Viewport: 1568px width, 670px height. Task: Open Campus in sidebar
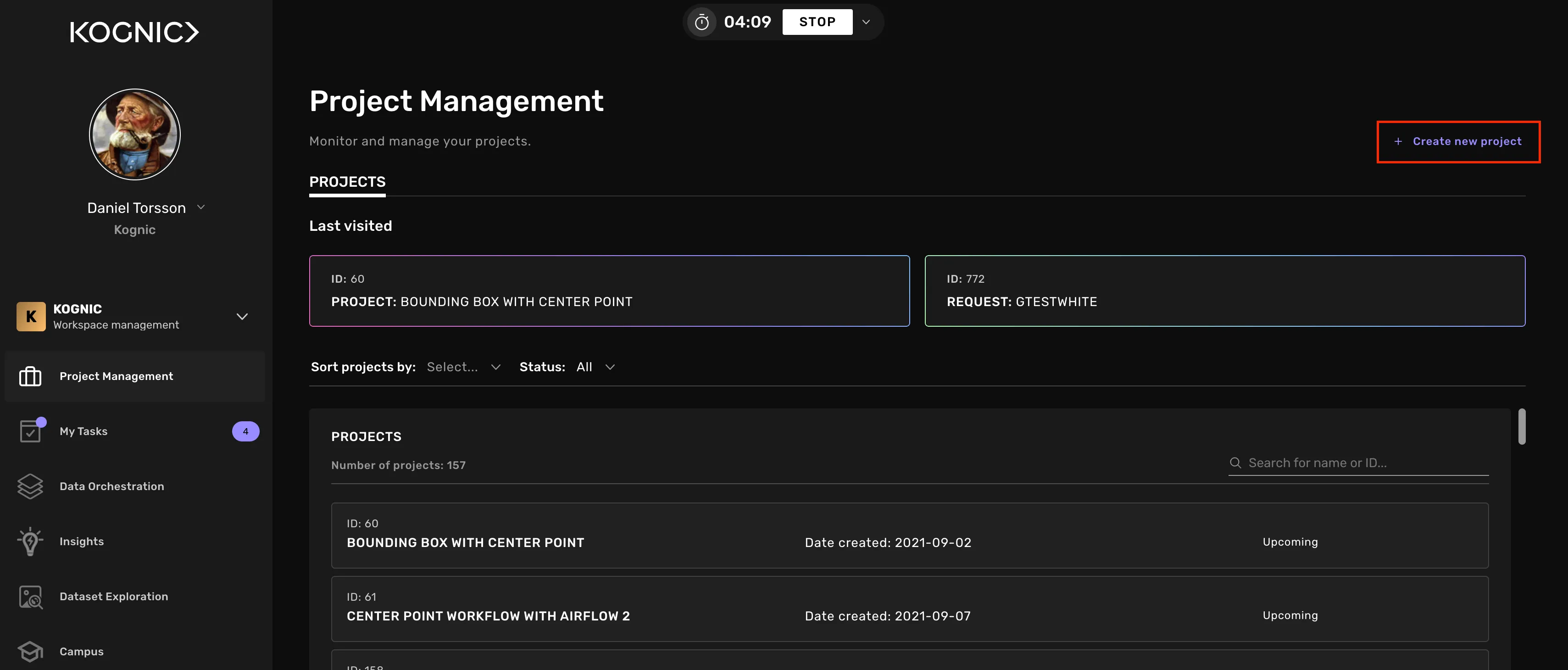(x=134, y=652)
